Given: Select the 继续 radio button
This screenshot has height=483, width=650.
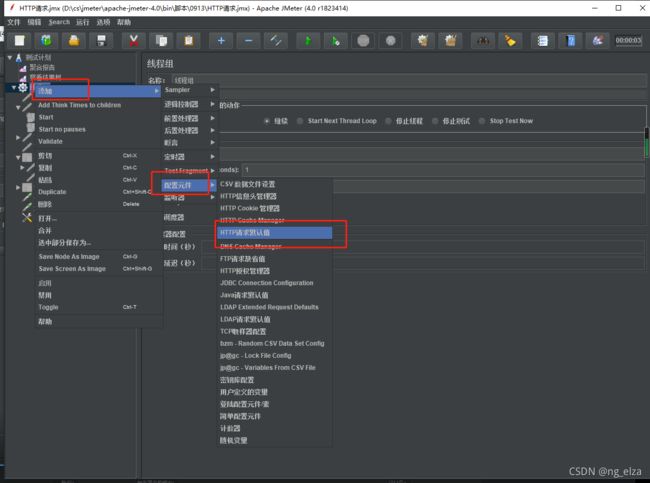Looking at the screenshot, I should [267, 121].
